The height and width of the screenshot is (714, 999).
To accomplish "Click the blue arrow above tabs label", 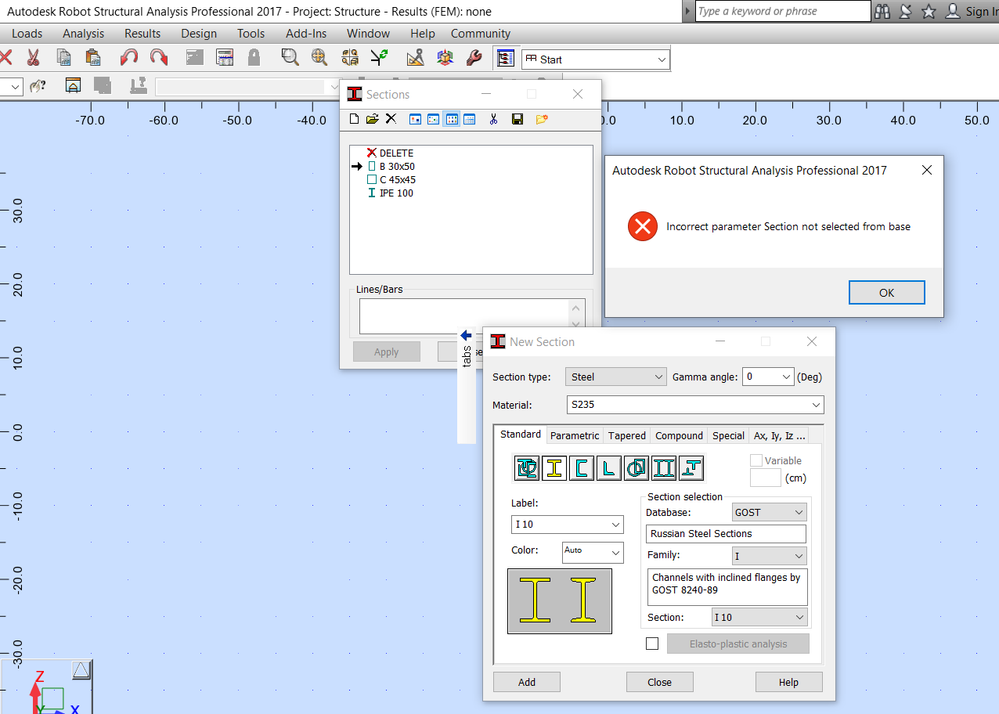I will point(466,336).
